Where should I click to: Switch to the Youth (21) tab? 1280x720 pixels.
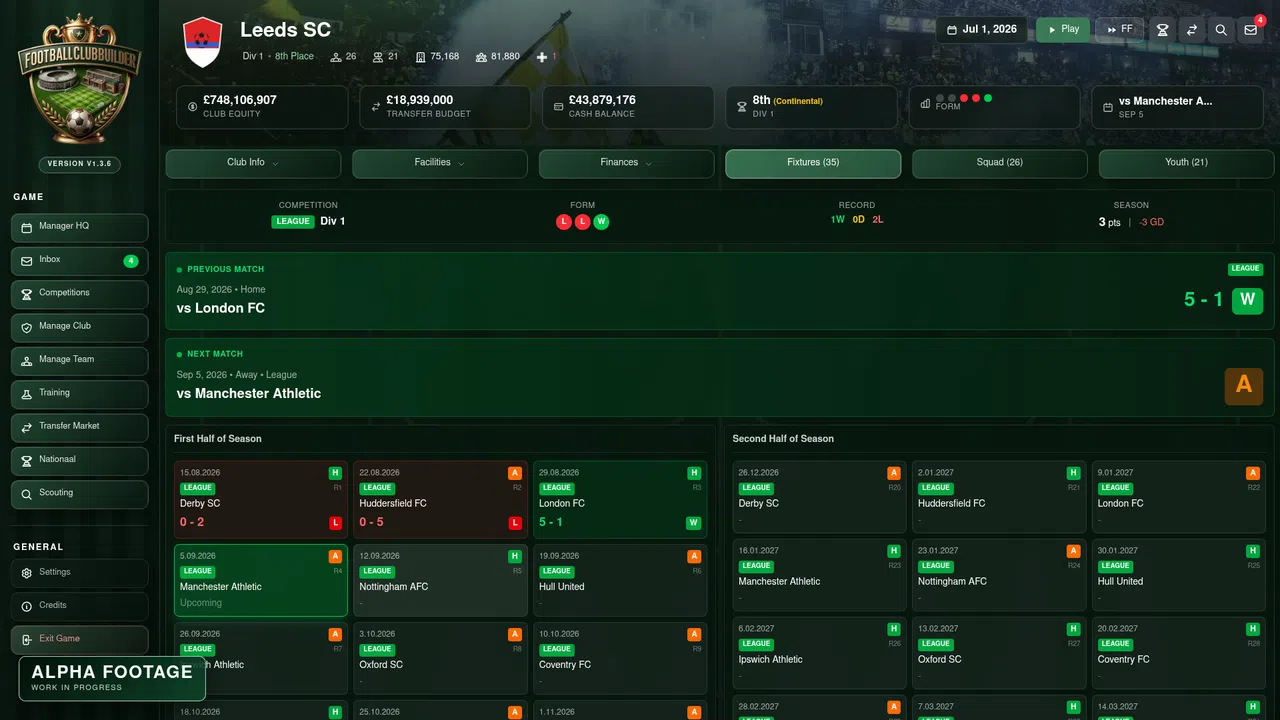pos(1186,163)
